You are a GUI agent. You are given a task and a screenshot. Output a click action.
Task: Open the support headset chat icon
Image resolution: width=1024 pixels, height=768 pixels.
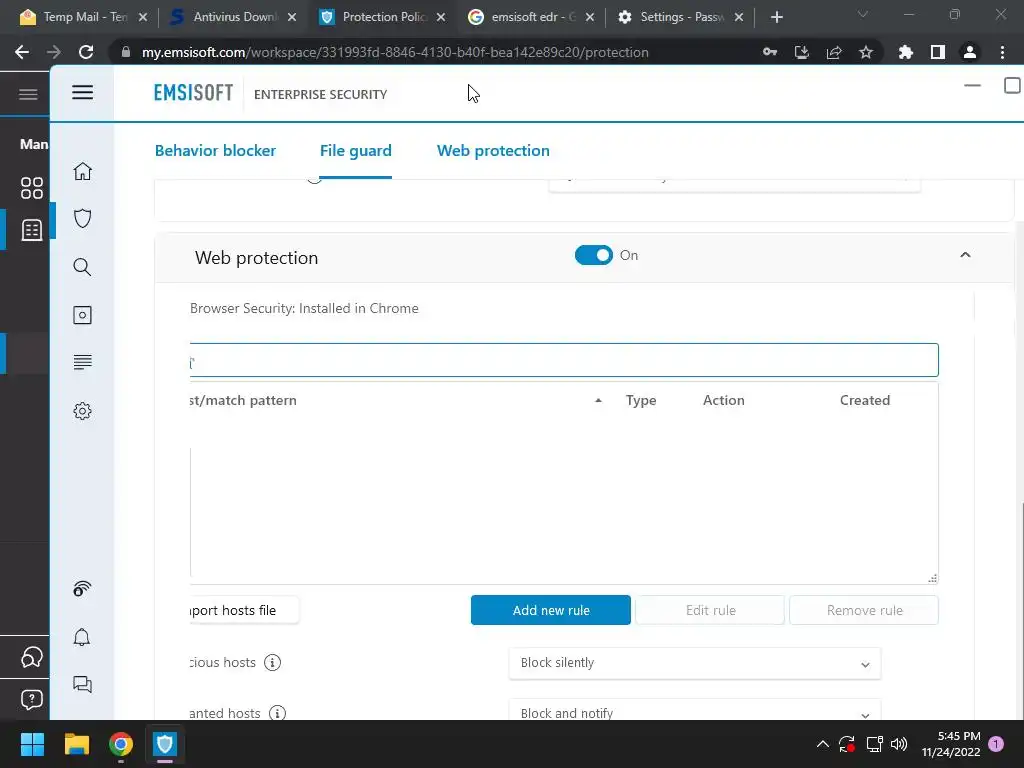pyautogui.click(x=31, y=657)
